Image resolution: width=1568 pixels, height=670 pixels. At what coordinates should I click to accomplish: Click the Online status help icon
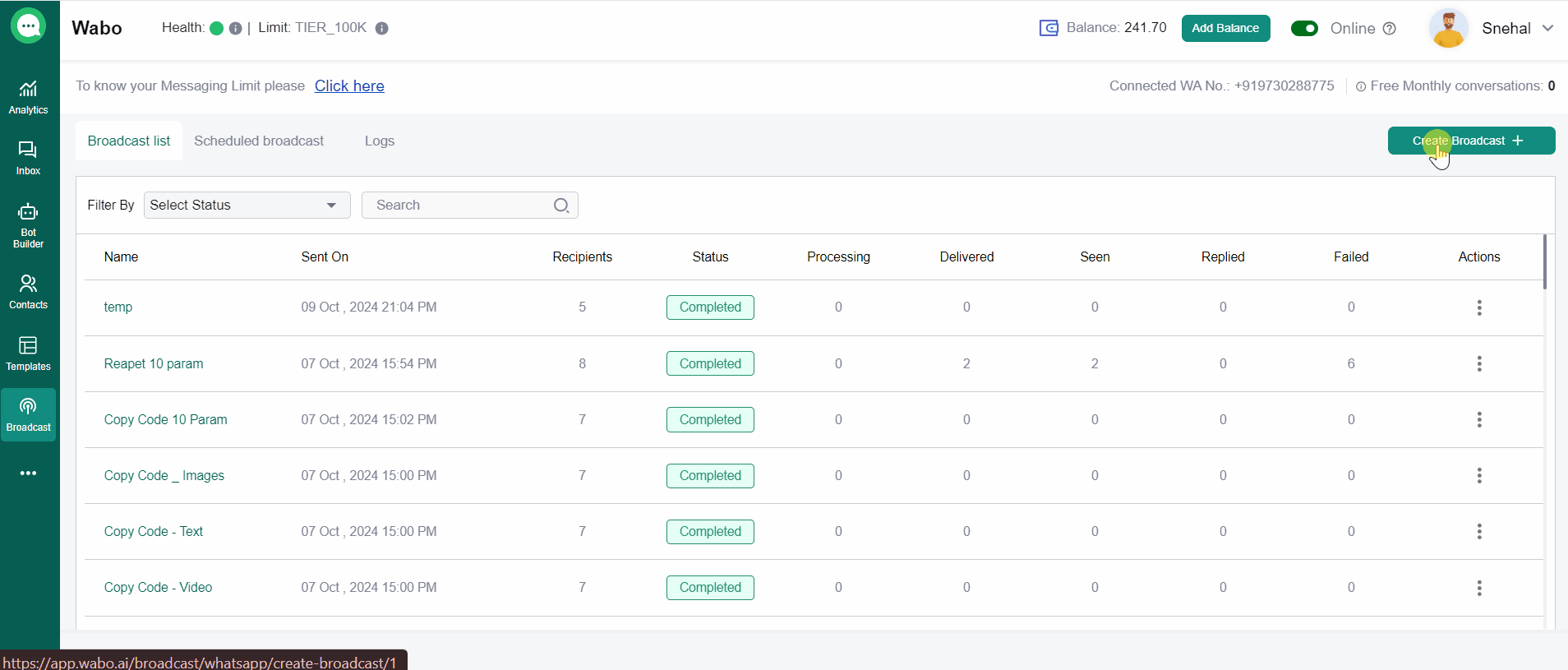[x=1390, y=29]
